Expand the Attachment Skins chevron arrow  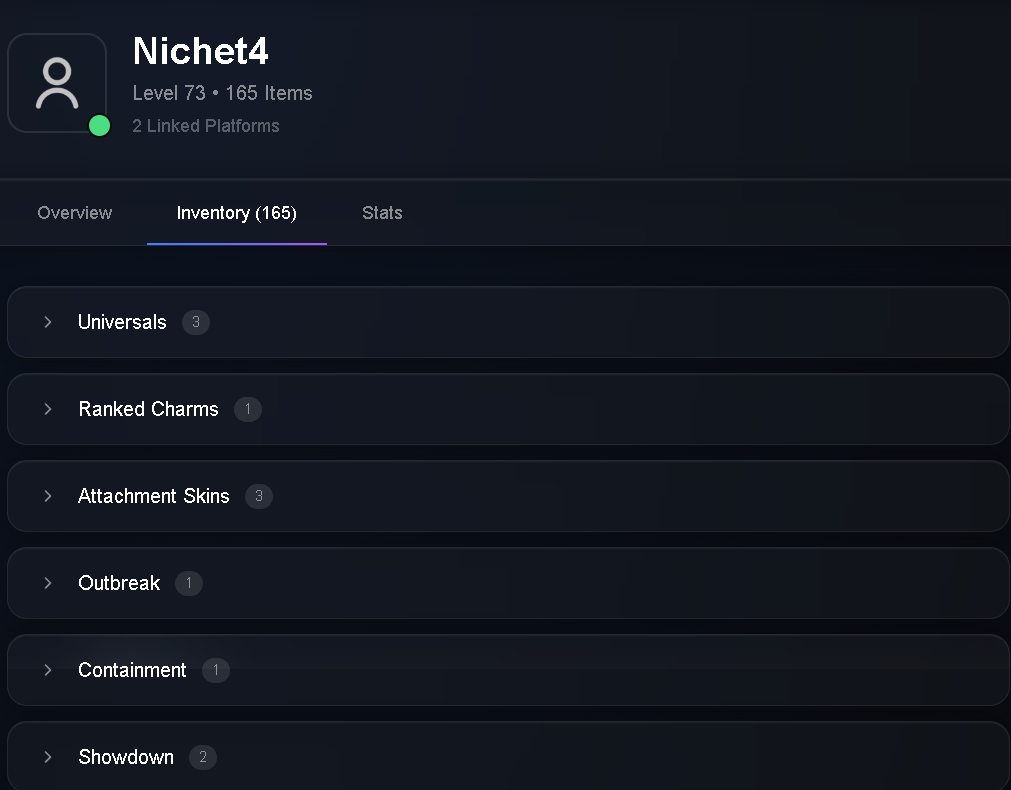(x=48, y=496)
